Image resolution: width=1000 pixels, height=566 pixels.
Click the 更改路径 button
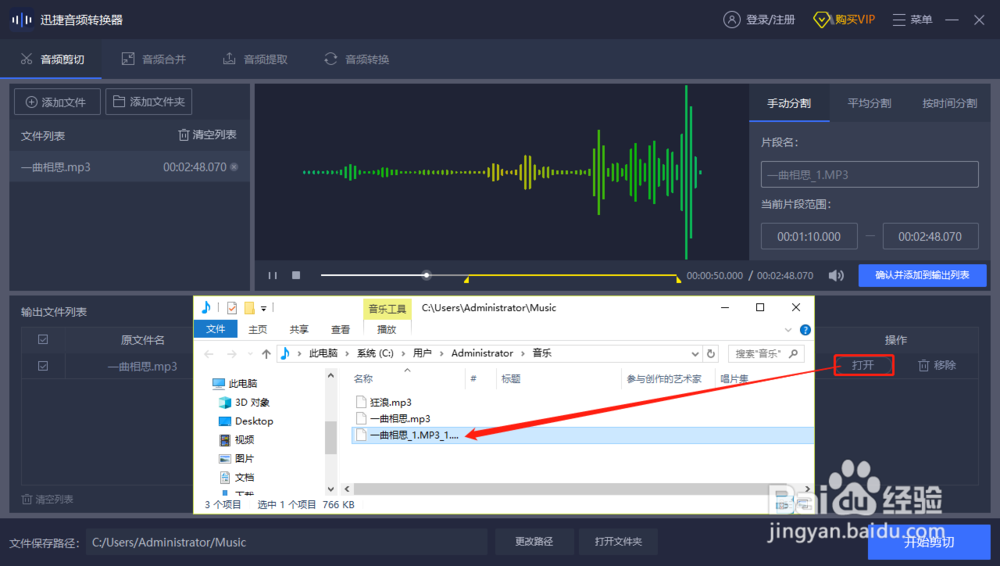click(534, 542)
